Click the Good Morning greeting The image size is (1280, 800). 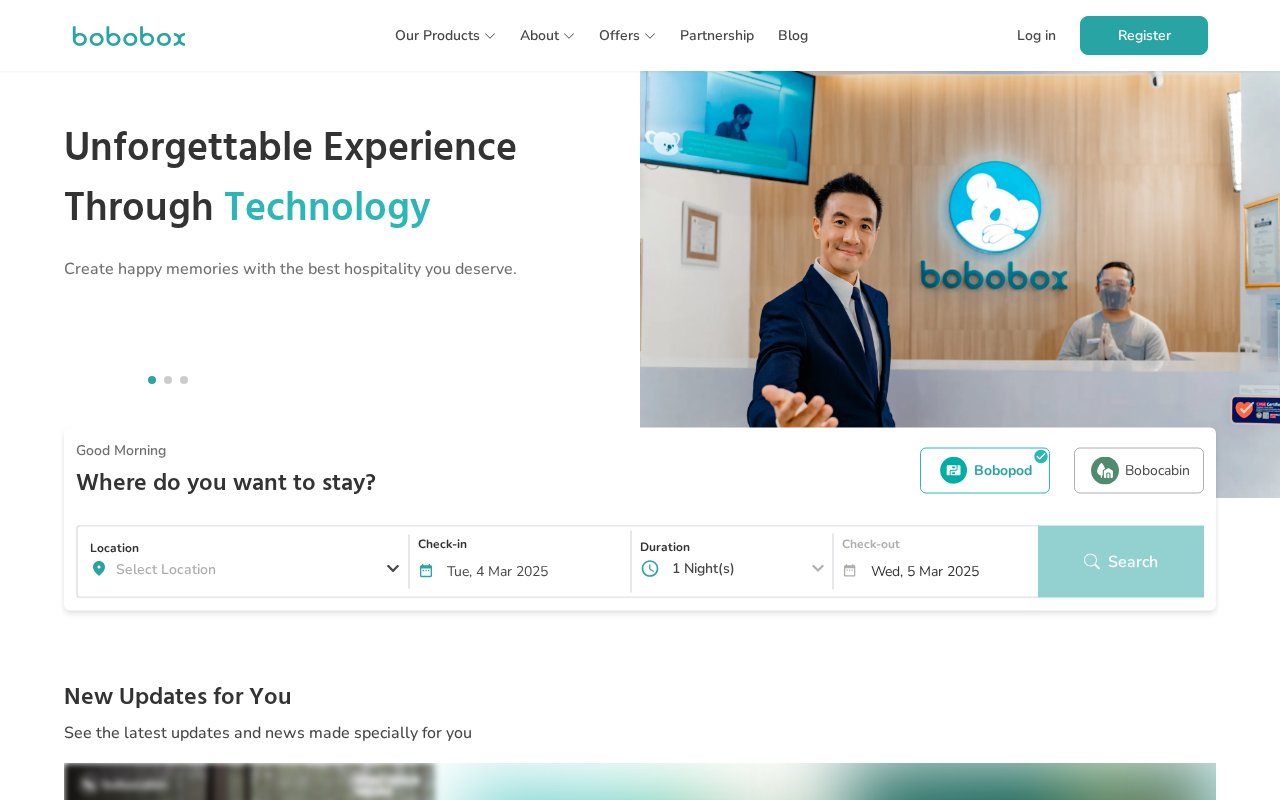point(121,451)
